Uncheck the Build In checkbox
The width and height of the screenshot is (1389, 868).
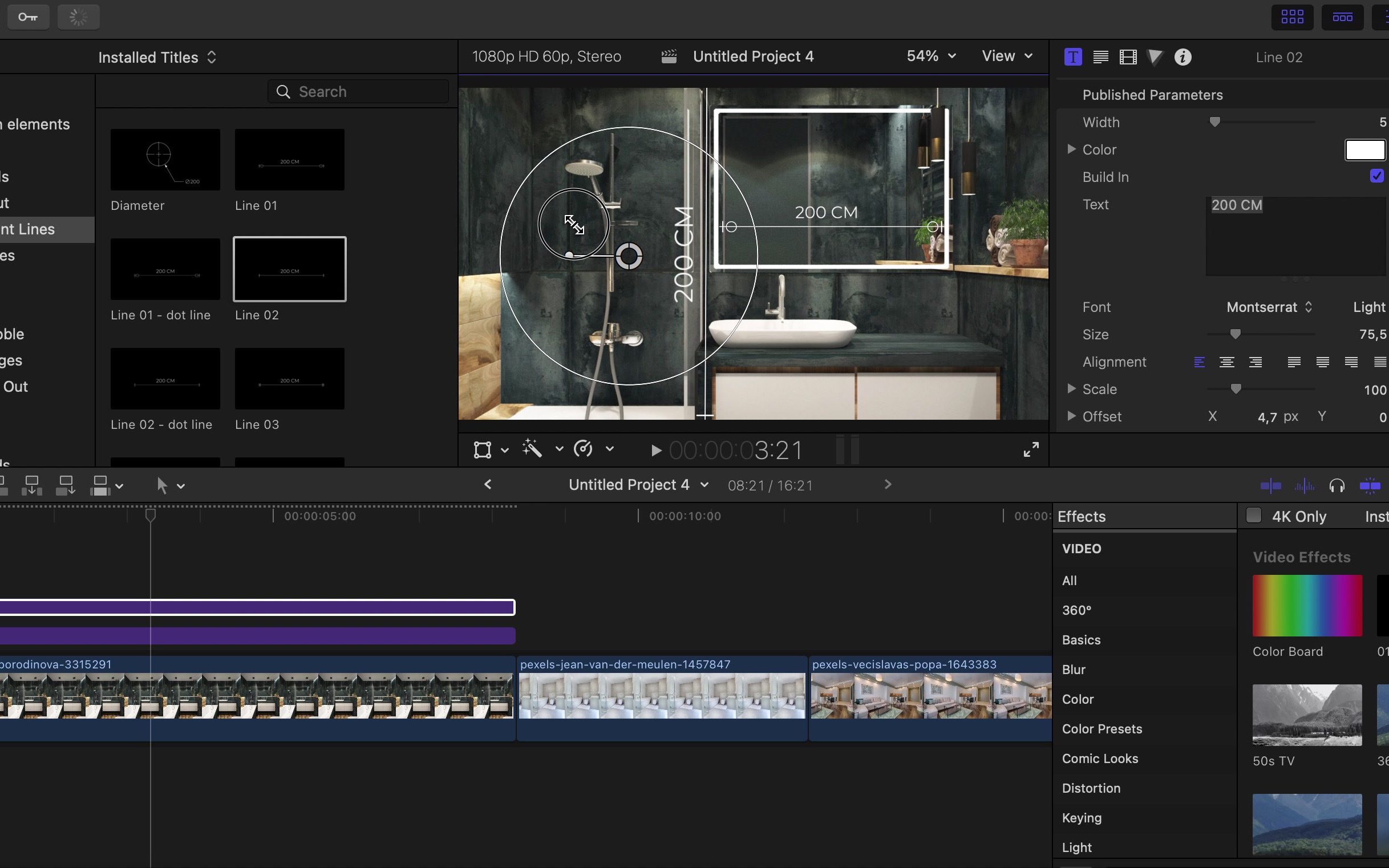click(x=1376, y=176)
